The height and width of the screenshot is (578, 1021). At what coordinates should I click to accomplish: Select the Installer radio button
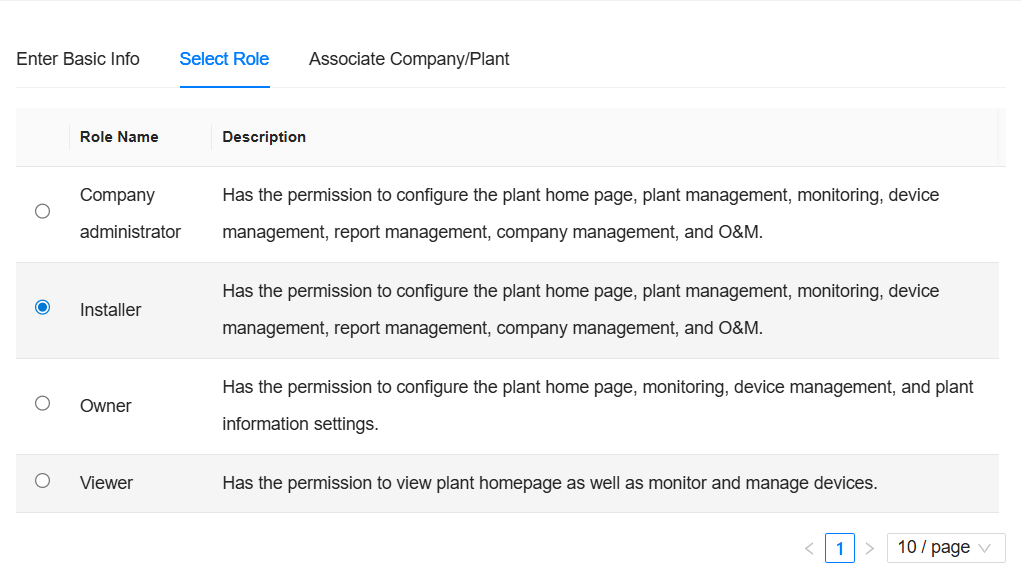(x=42, y=308)
